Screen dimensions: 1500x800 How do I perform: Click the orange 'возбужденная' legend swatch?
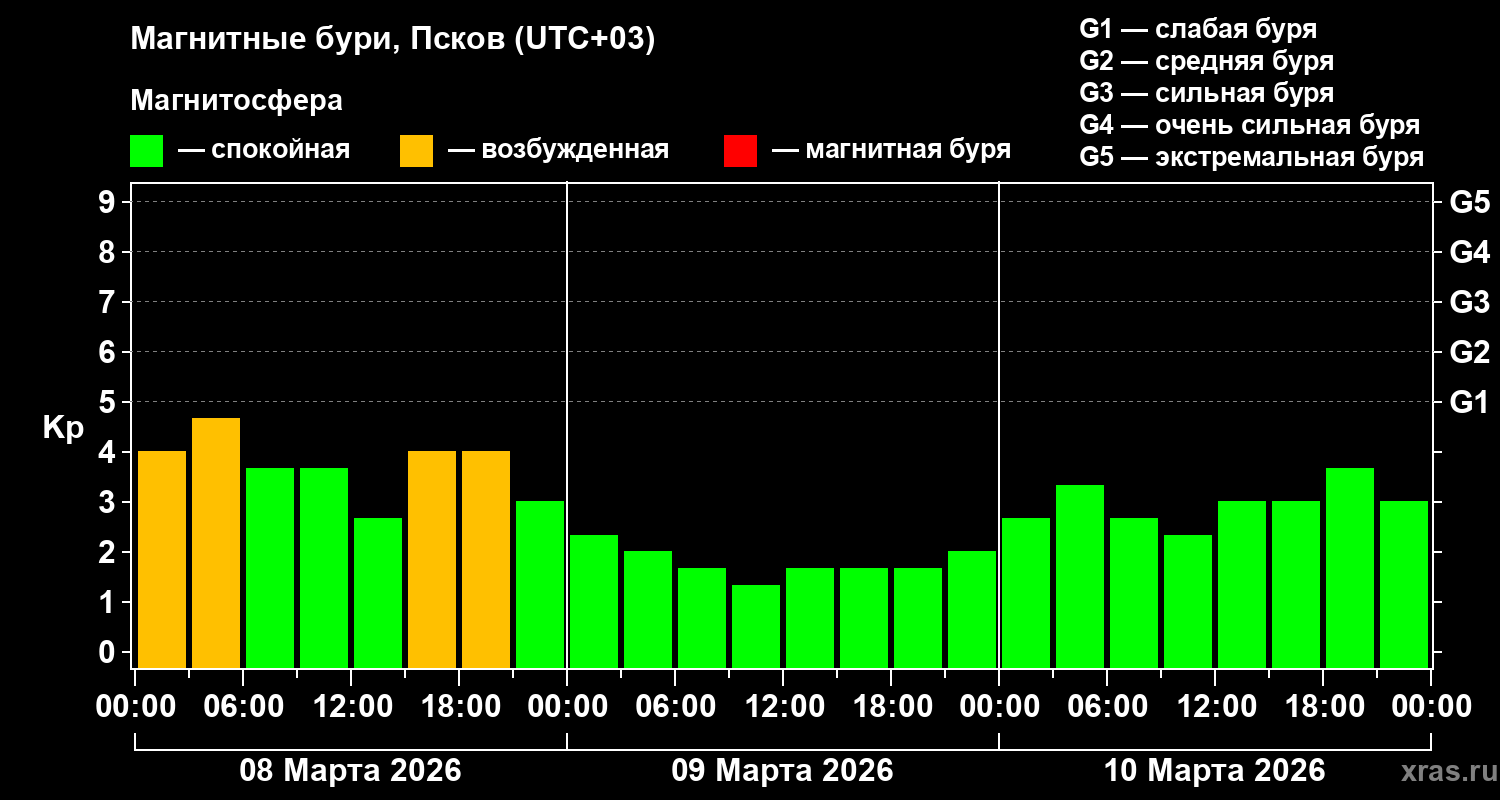pos(416,151)
